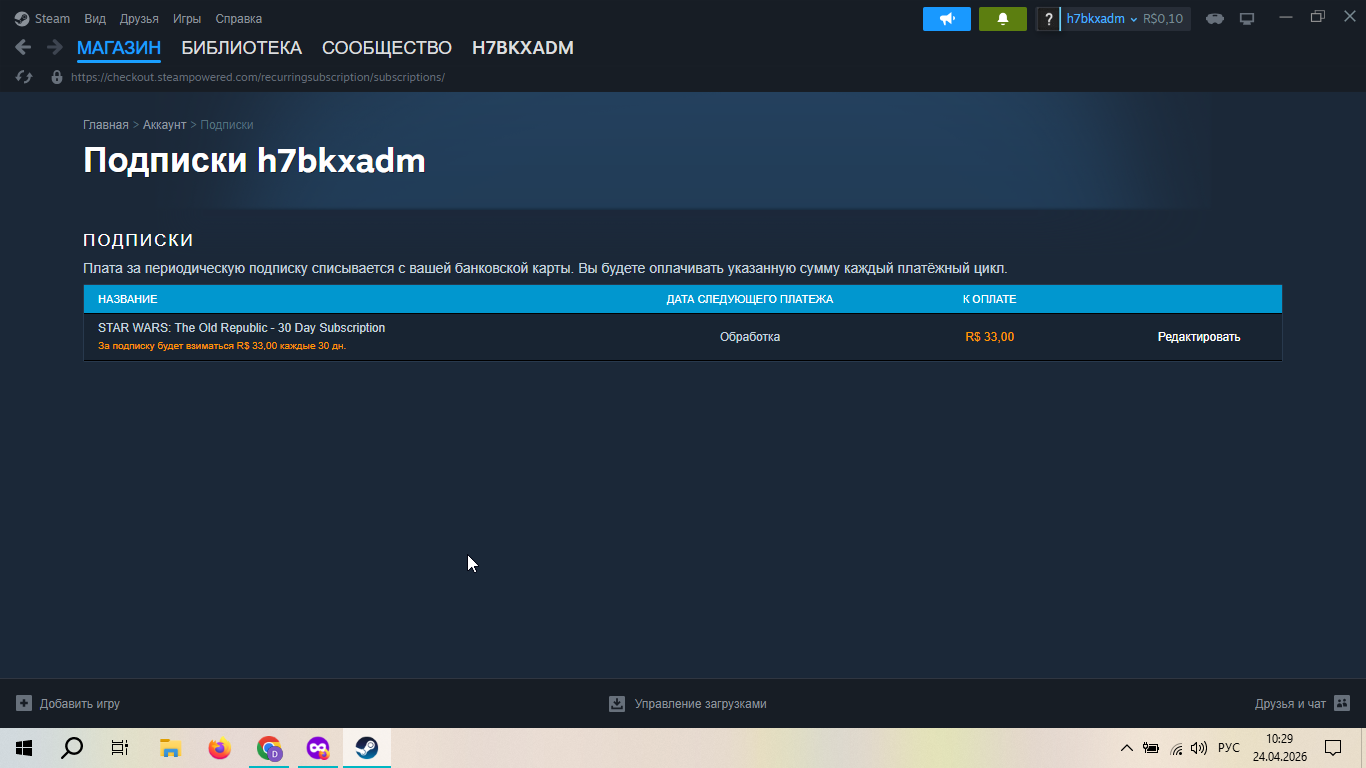Open the Справка menu
The image size is (1366, 768).
point(239,19)
